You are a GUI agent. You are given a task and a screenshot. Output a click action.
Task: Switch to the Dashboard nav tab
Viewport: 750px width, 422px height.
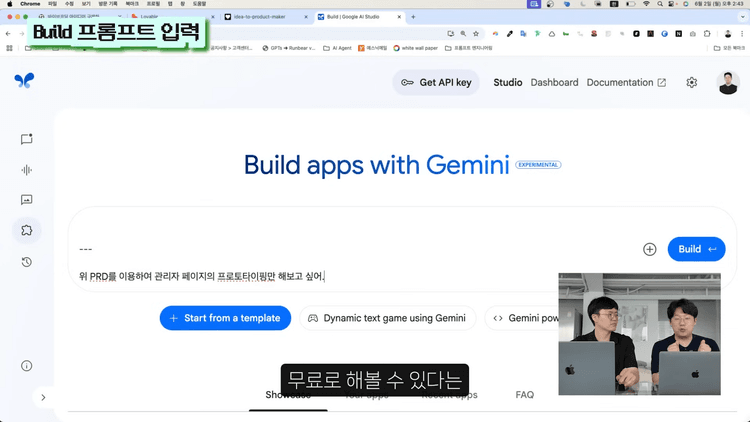(x=554, y=83)
